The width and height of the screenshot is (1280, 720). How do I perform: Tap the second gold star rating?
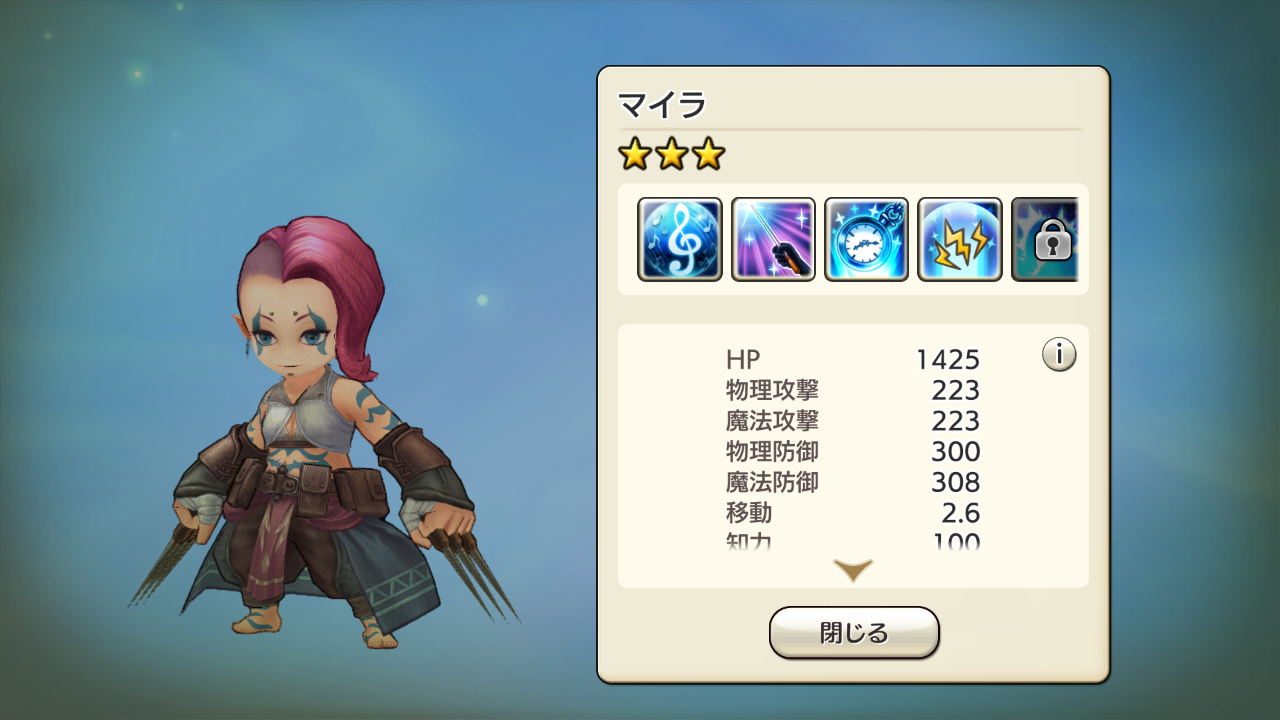point(671,154)
